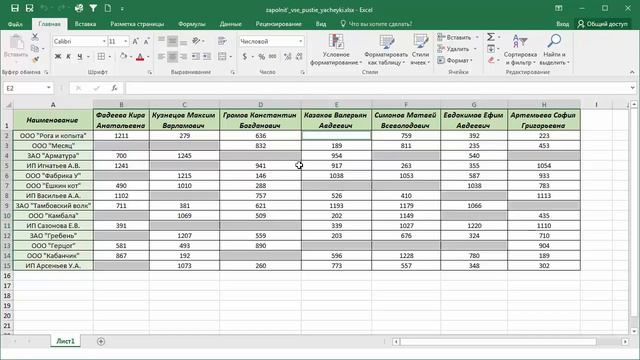Apply the fill color bucket
Screen dimensions: 640x360
pos(123,56)
